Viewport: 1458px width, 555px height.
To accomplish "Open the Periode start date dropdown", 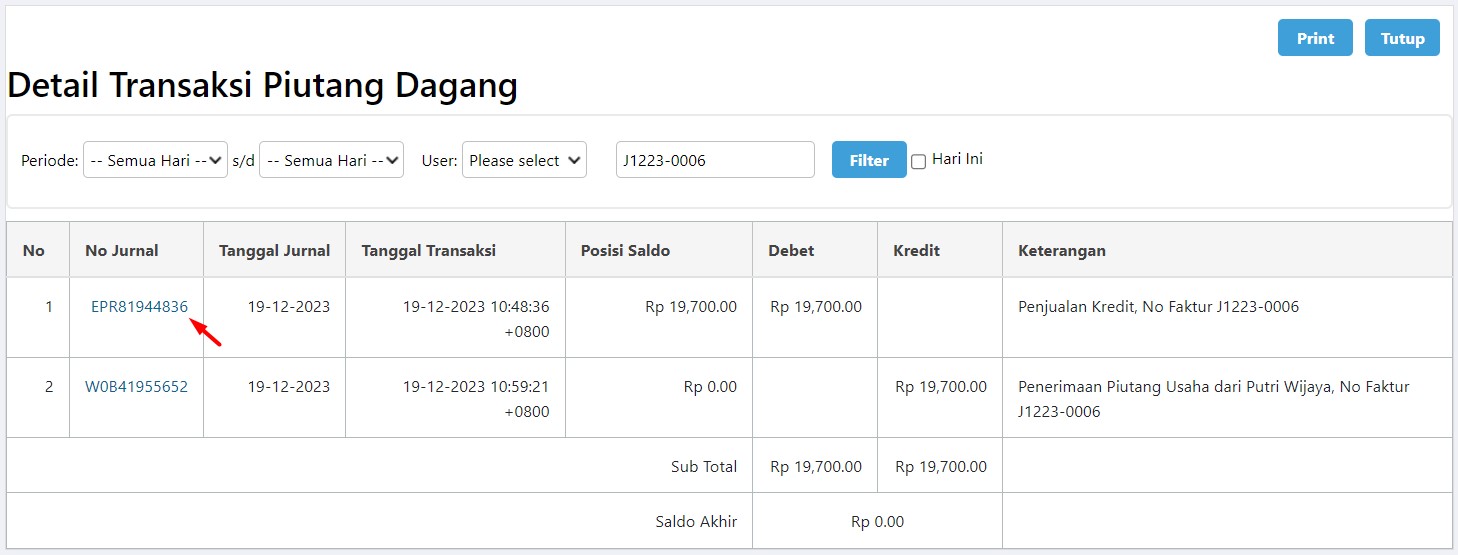I will point(155,160).
